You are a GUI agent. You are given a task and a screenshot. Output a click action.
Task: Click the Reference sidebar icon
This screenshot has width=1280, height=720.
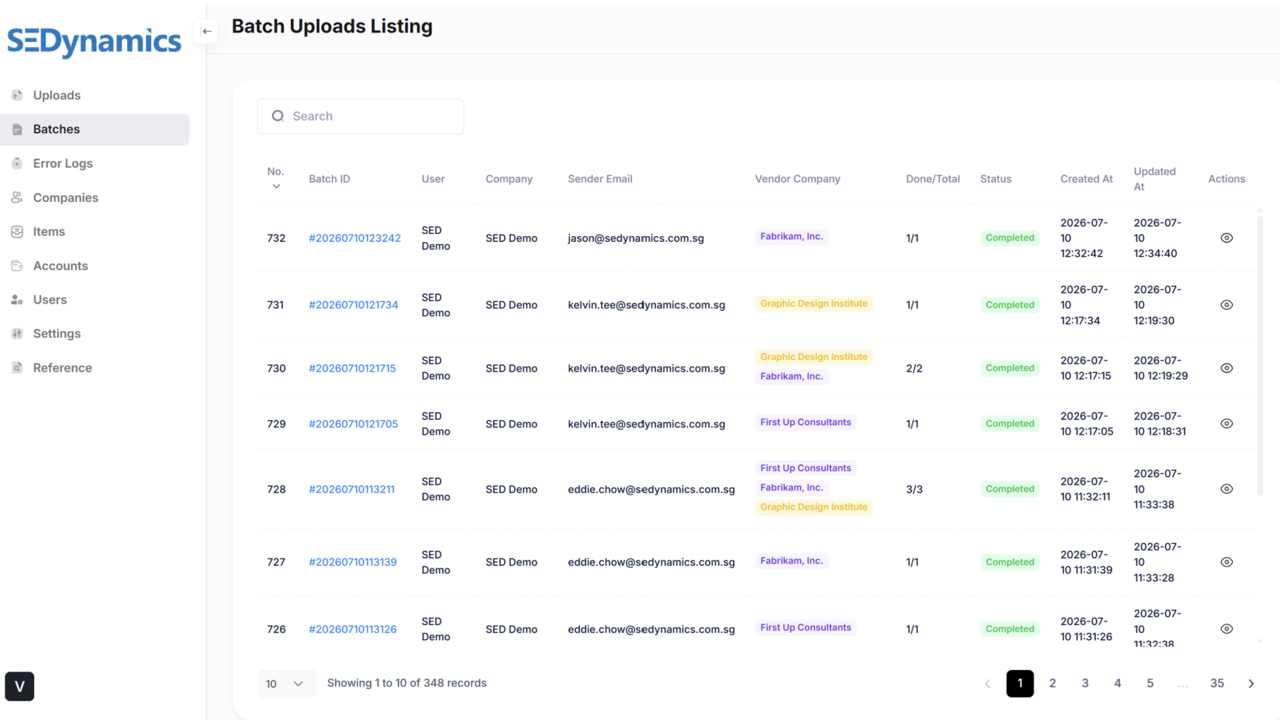(x=17, y=368)
